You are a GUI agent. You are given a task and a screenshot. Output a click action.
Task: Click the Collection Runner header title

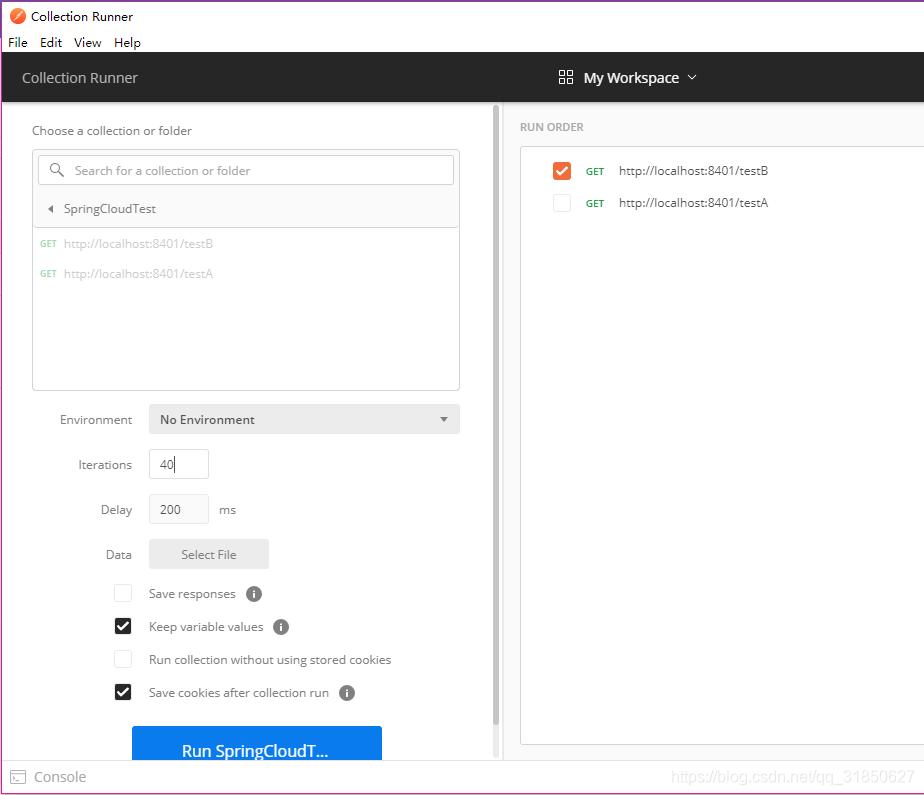(80, 78)
